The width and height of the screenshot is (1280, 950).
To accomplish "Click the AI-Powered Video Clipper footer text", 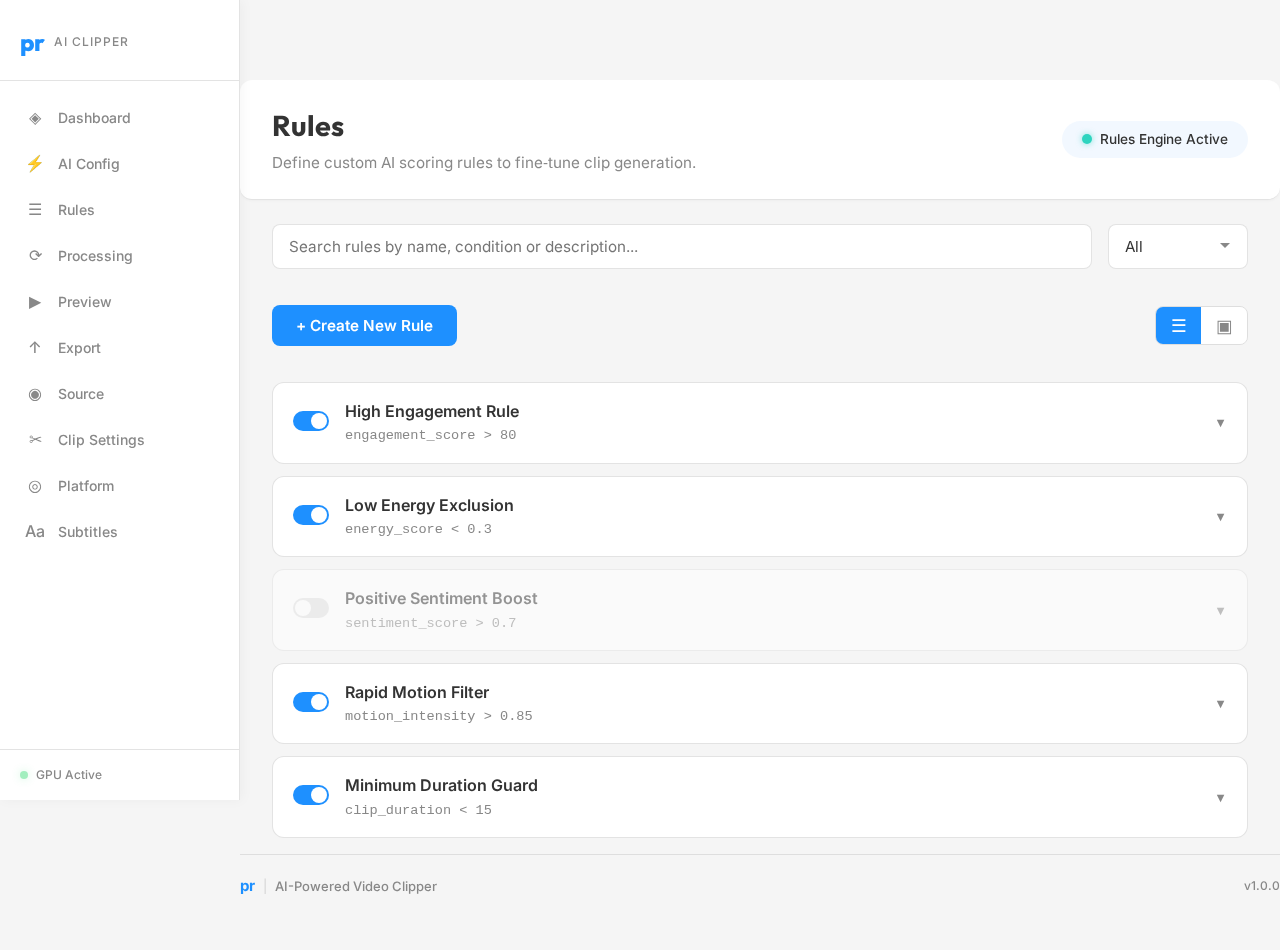I will tap(356, 886).
